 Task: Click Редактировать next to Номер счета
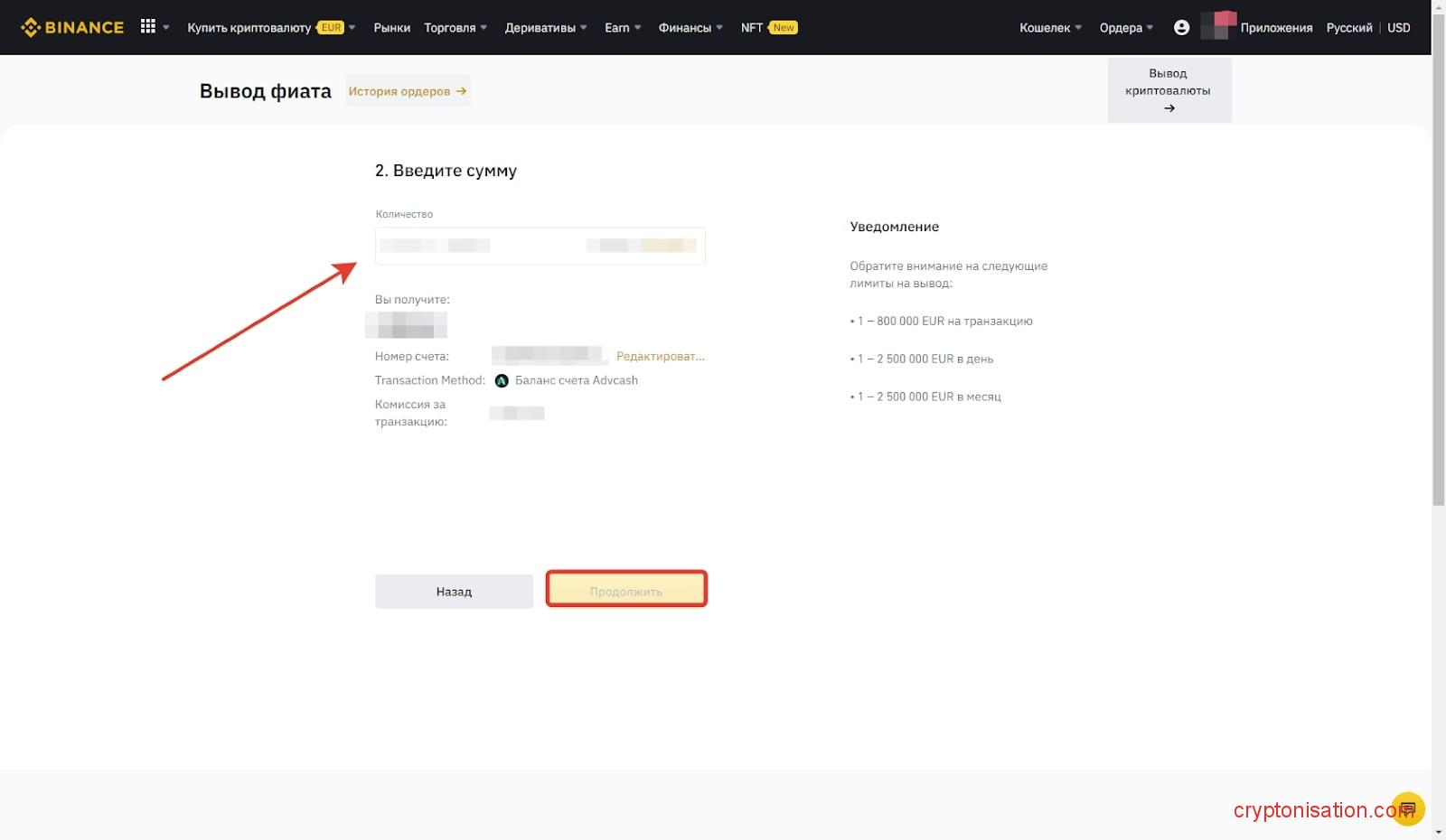click(660, 356)
